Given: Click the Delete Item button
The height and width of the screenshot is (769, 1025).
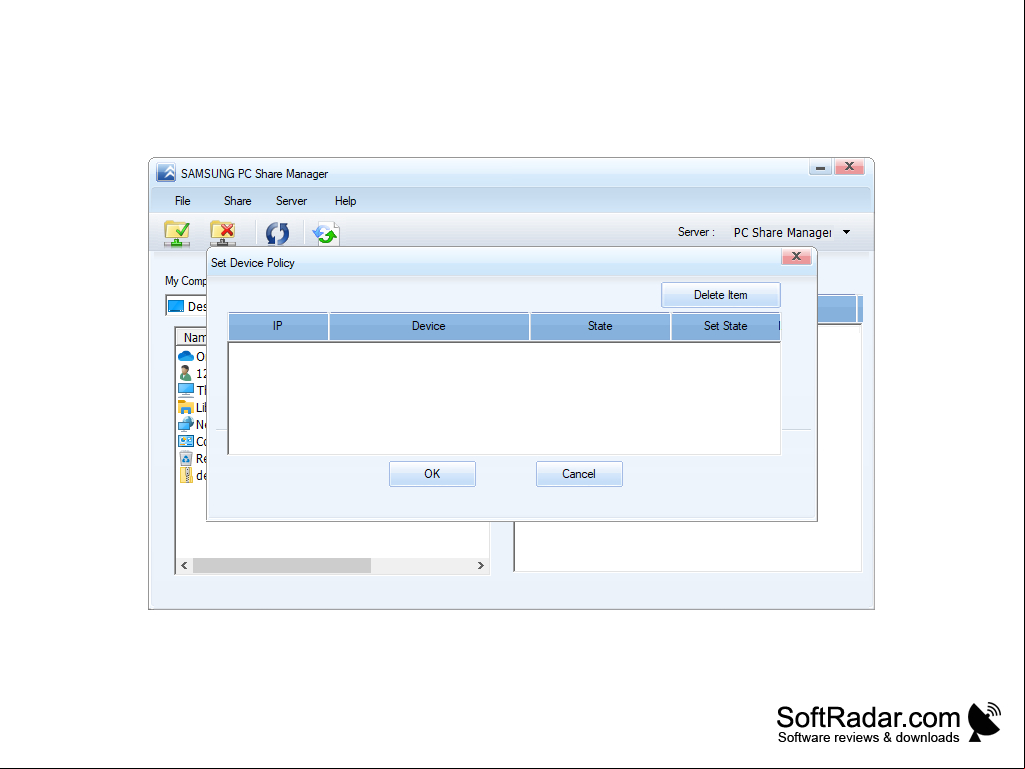Looking at the screenshot, I should (x=720, y=295).
